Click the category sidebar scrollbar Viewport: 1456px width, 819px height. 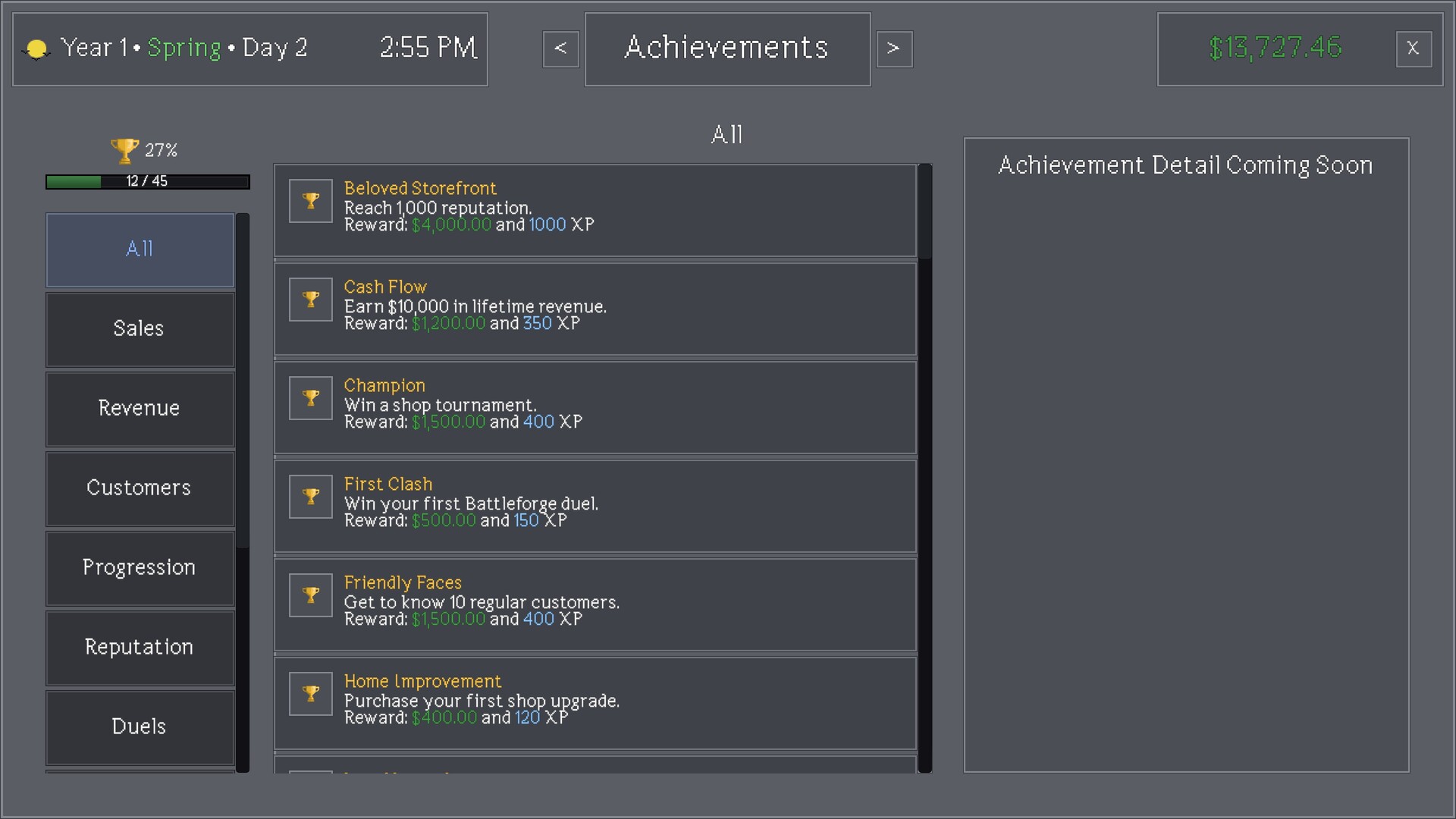click(243, 381)
